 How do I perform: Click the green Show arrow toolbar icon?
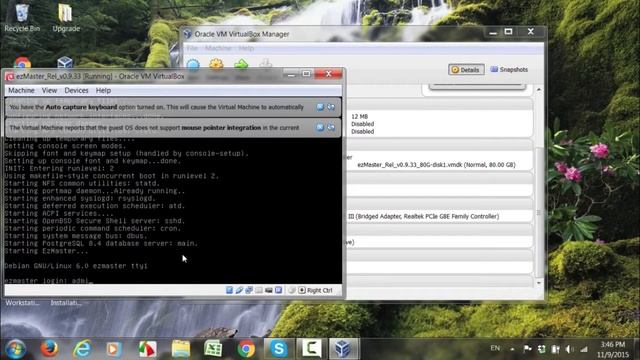point(241,64)
